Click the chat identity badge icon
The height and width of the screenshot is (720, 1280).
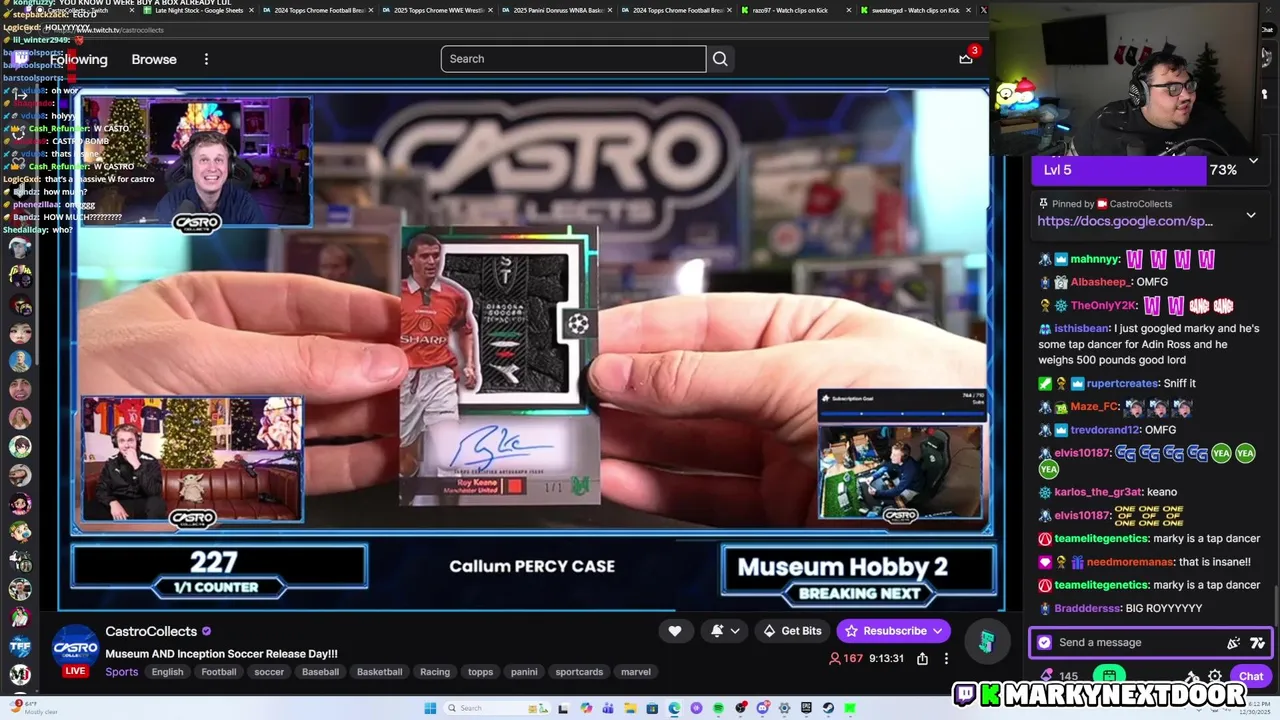(x=1045, y=643)
